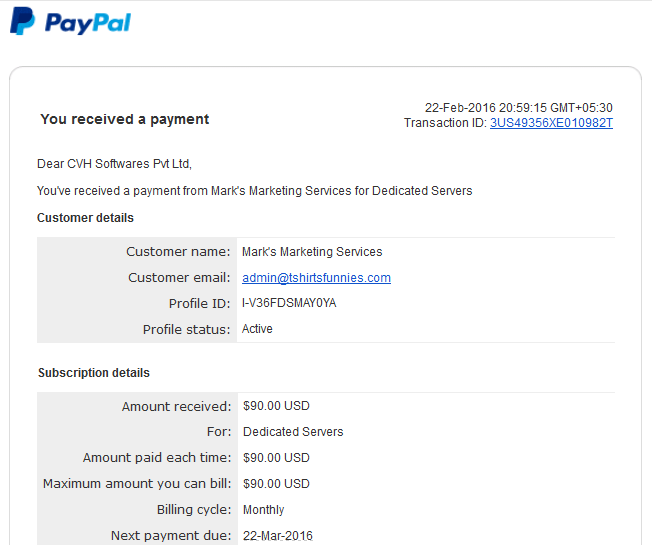This screenshot has height=545, width=652.
Task: Click the 'Billing cycle:' label
Action: (194, 510)
